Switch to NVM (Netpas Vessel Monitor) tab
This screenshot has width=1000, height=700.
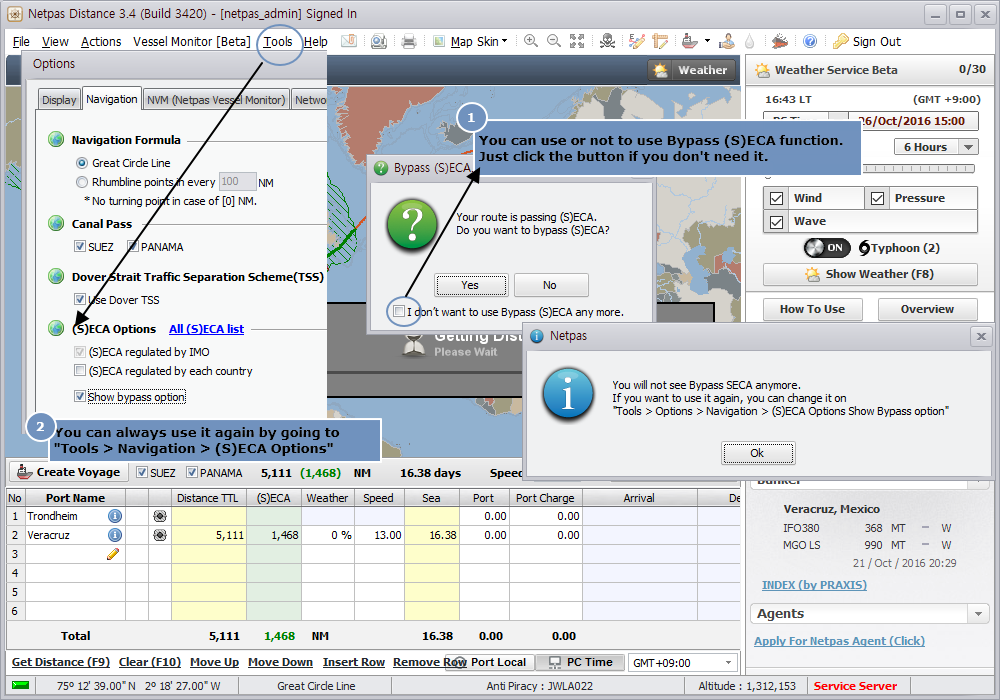point(216,100)
